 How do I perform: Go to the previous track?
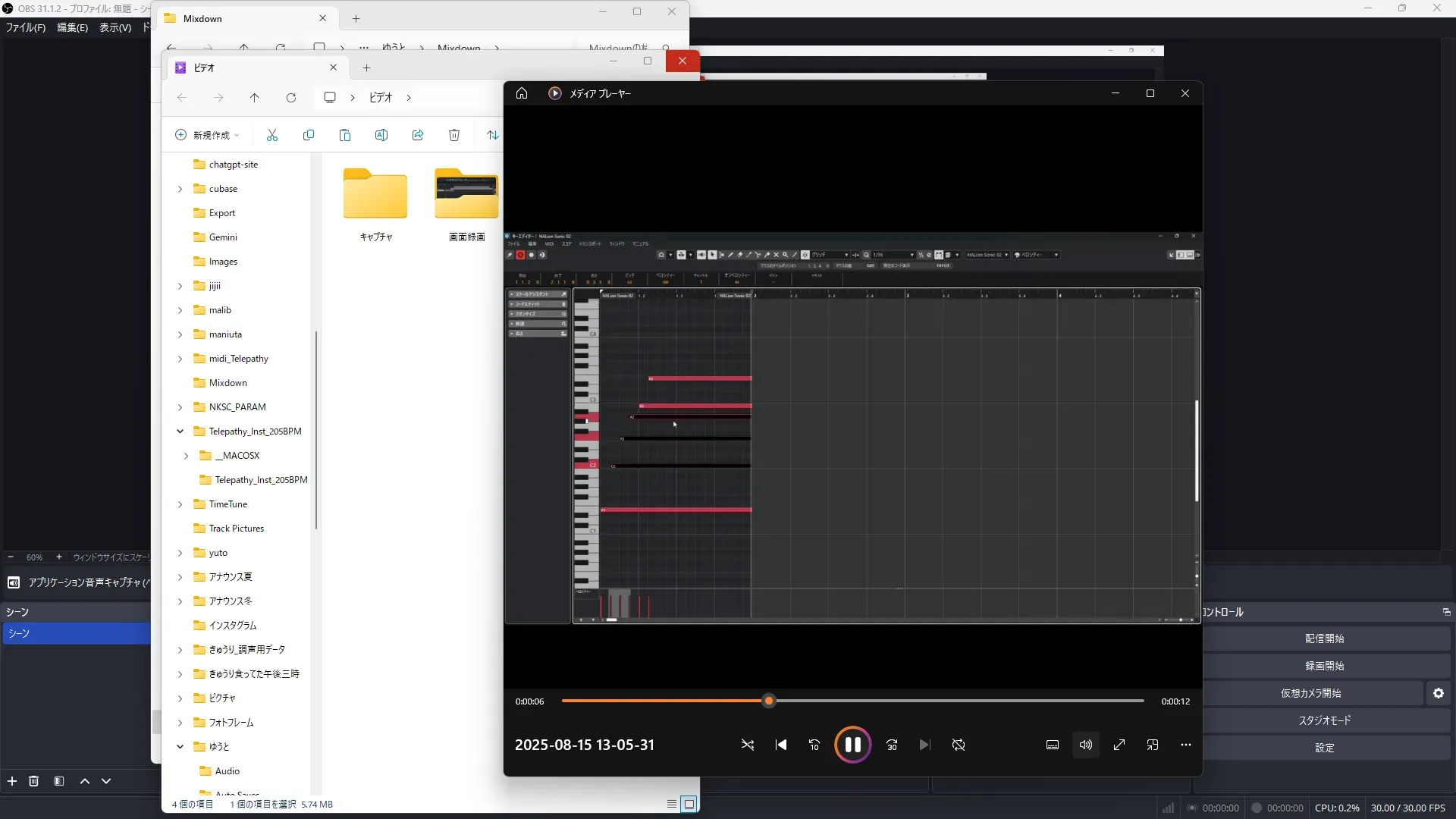click(781, 745)
